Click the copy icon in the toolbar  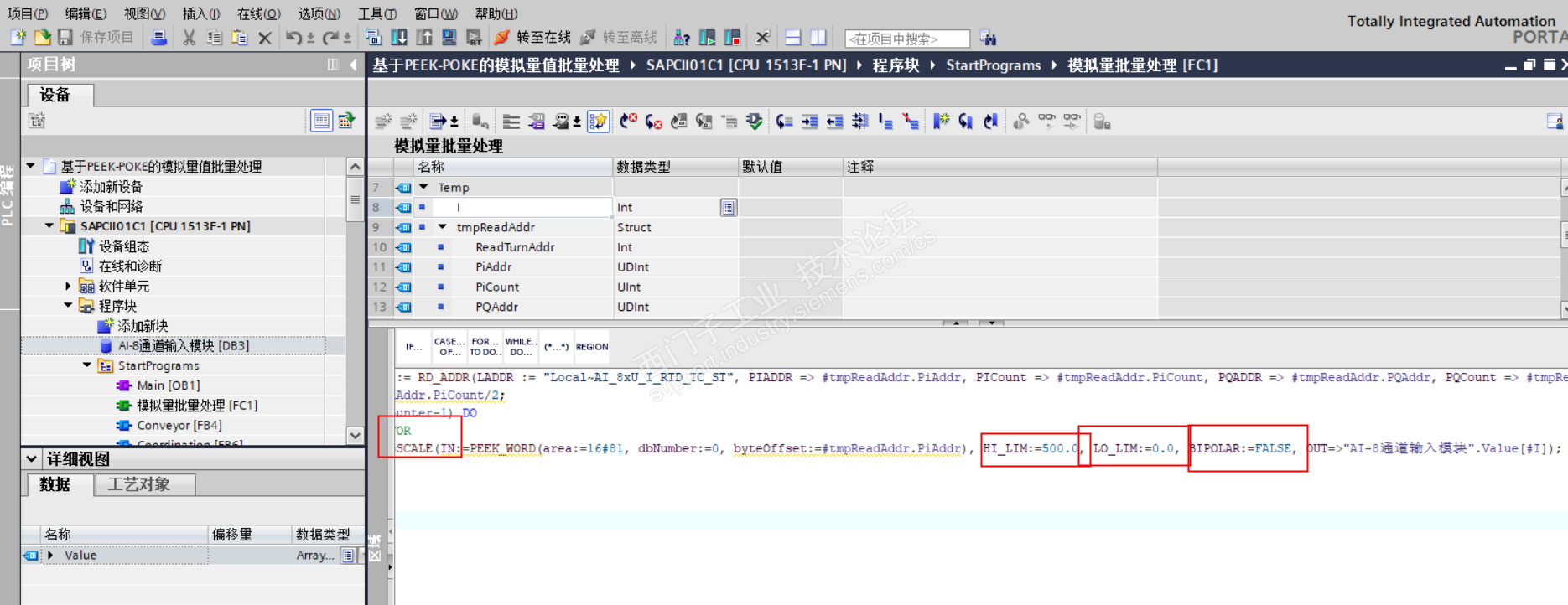tap(215, 38)
